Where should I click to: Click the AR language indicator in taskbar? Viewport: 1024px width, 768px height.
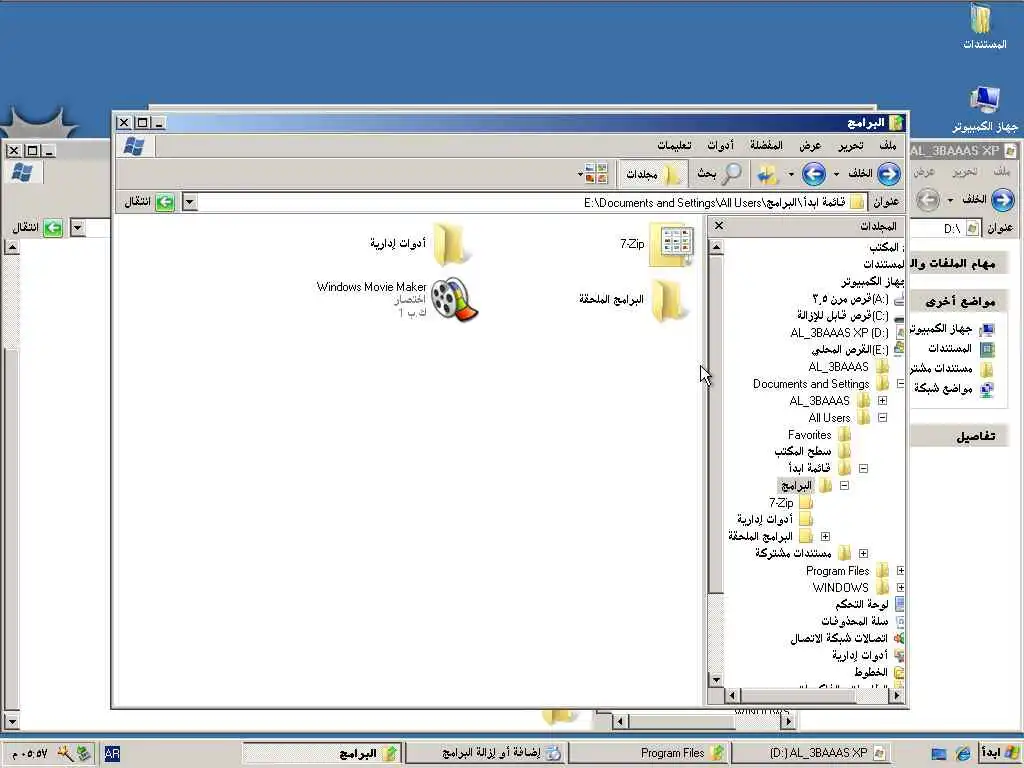coord(112,754)
